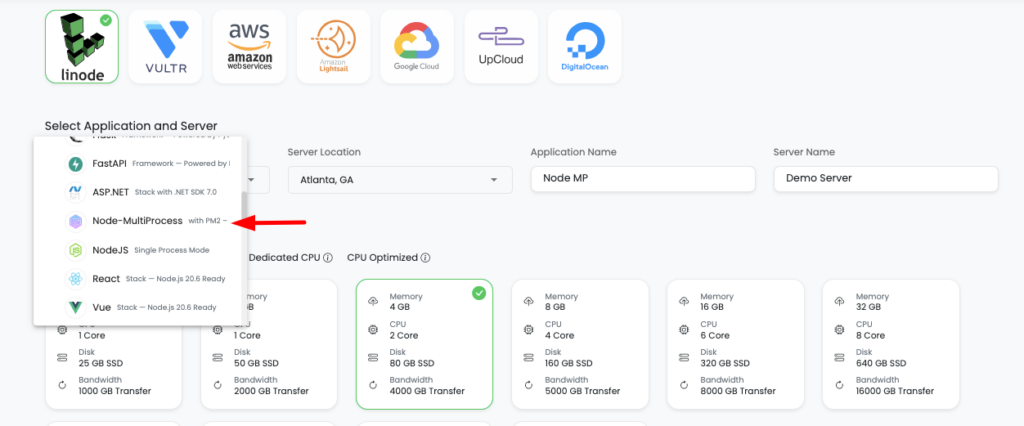Click bandwidth icon on 4000 GB plan

click(x=374, y=385)
